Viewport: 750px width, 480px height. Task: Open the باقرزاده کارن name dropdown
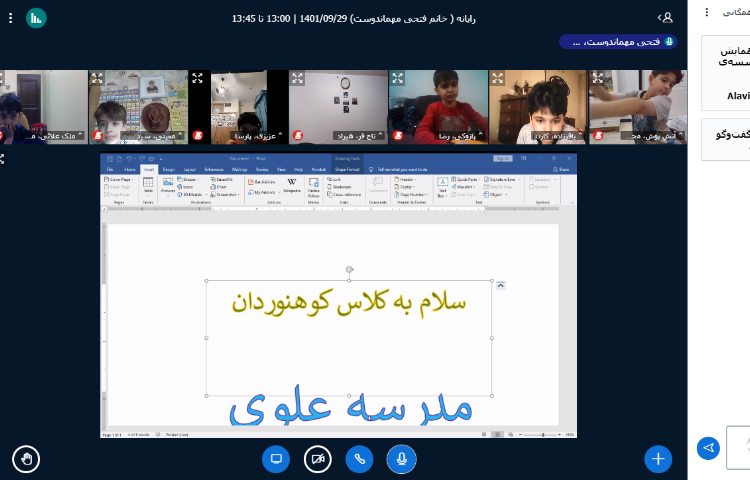(x=558, y=136)
